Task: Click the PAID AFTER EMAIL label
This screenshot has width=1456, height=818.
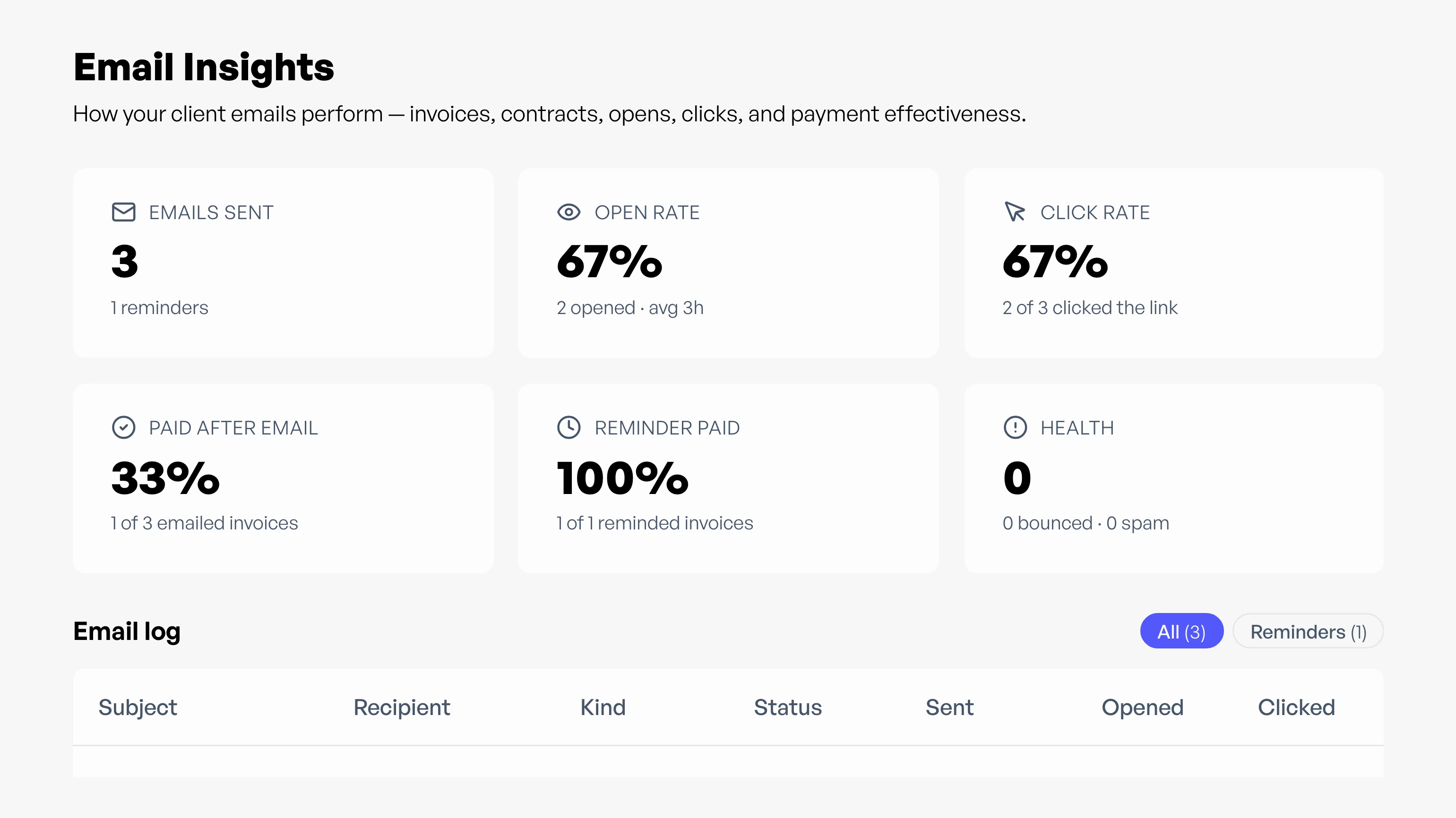Action: (x=233, y=427)
